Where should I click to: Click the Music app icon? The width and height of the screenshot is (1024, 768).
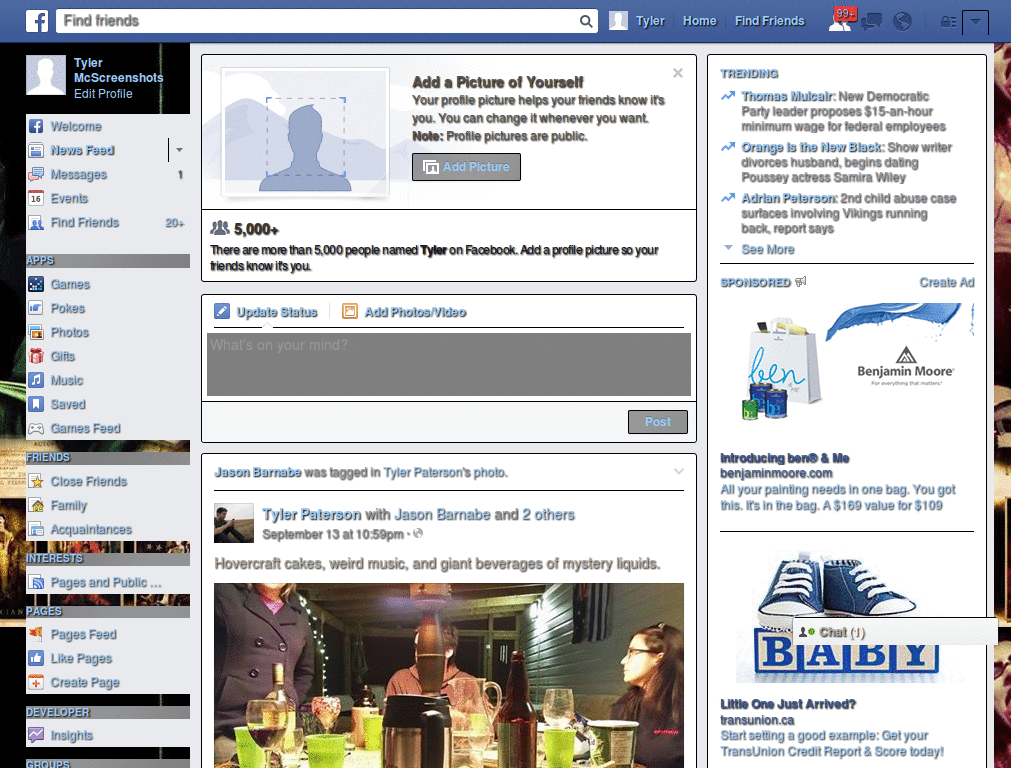click(x=37, y=380)
